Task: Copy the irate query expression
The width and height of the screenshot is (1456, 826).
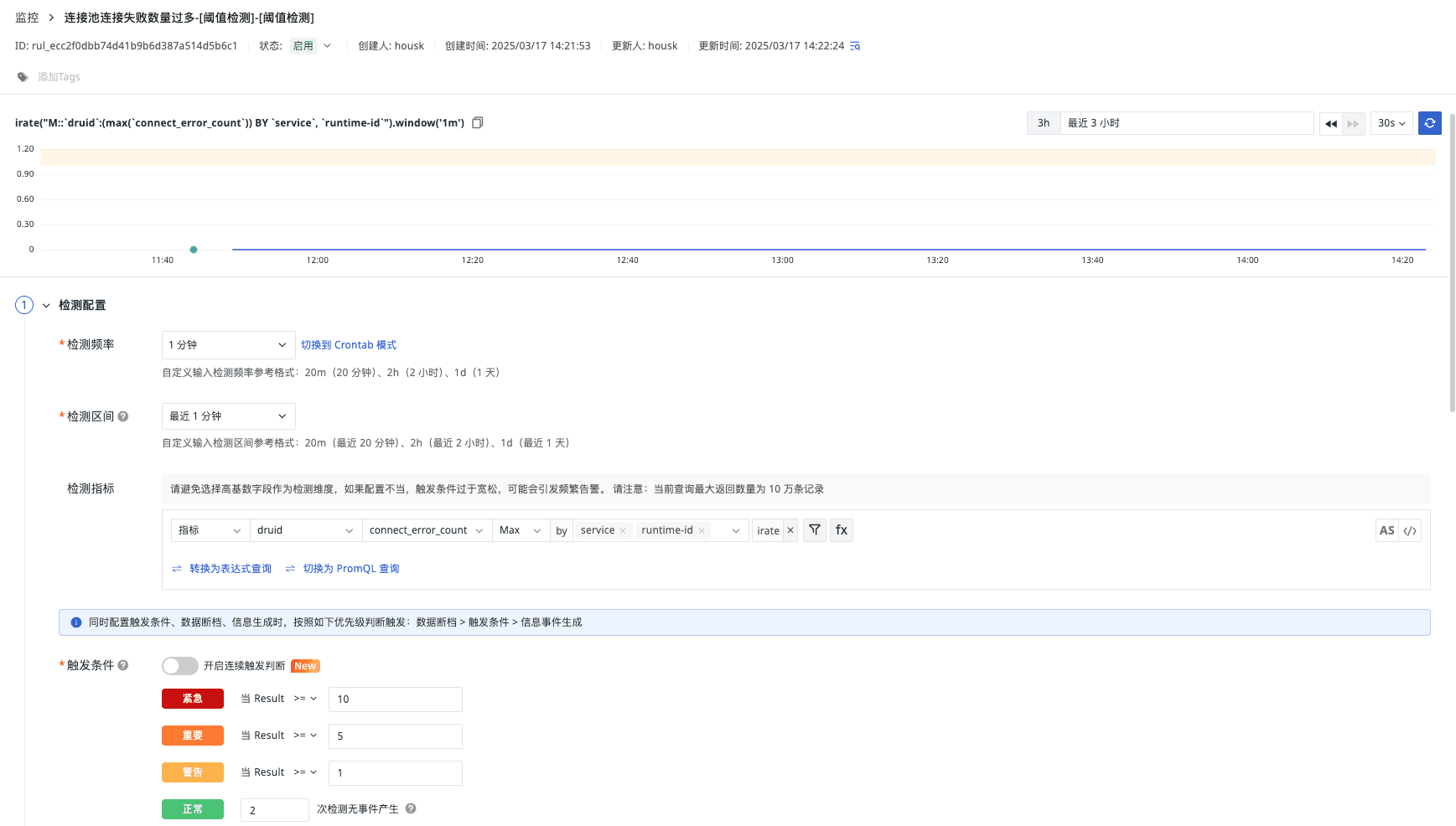Action: pyautogui.click(x=478, y=123)
